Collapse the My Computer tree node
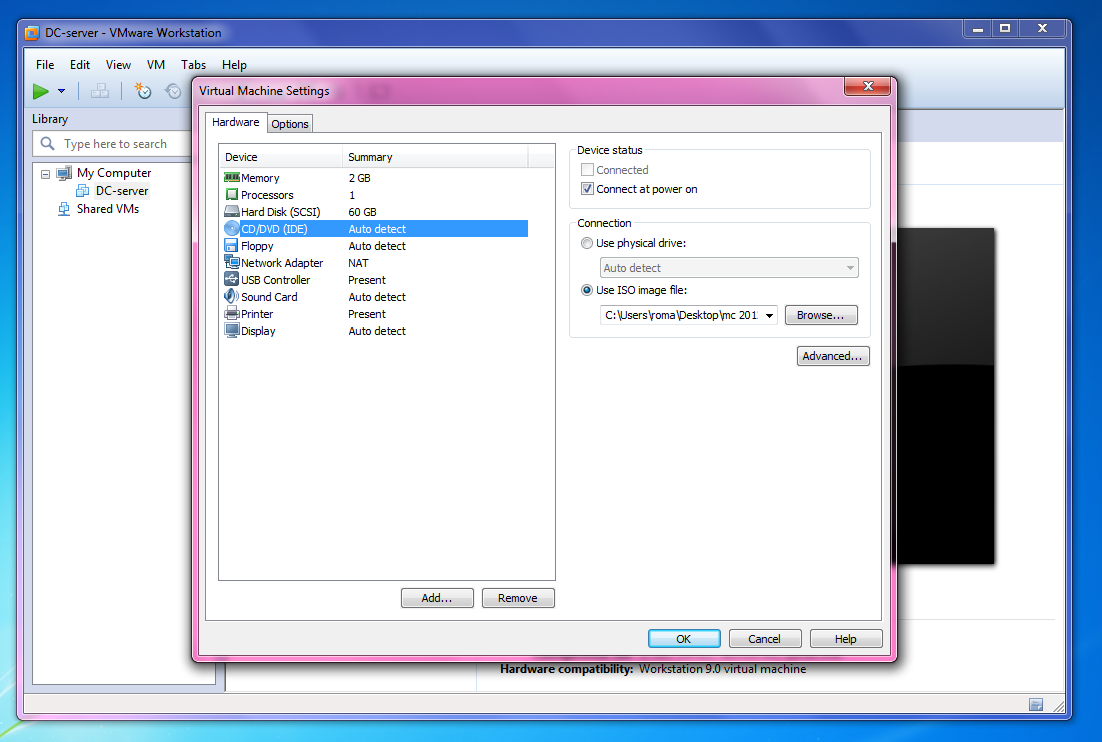1102x742 pixels. click(46, 174)
